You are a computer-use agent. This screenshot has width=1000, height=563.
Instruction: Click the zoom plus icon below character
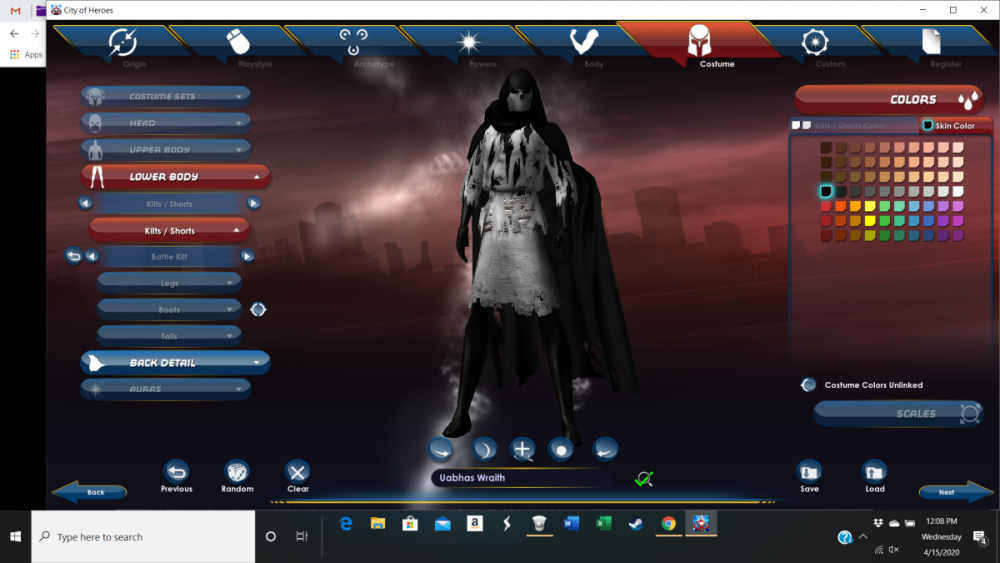522,449
